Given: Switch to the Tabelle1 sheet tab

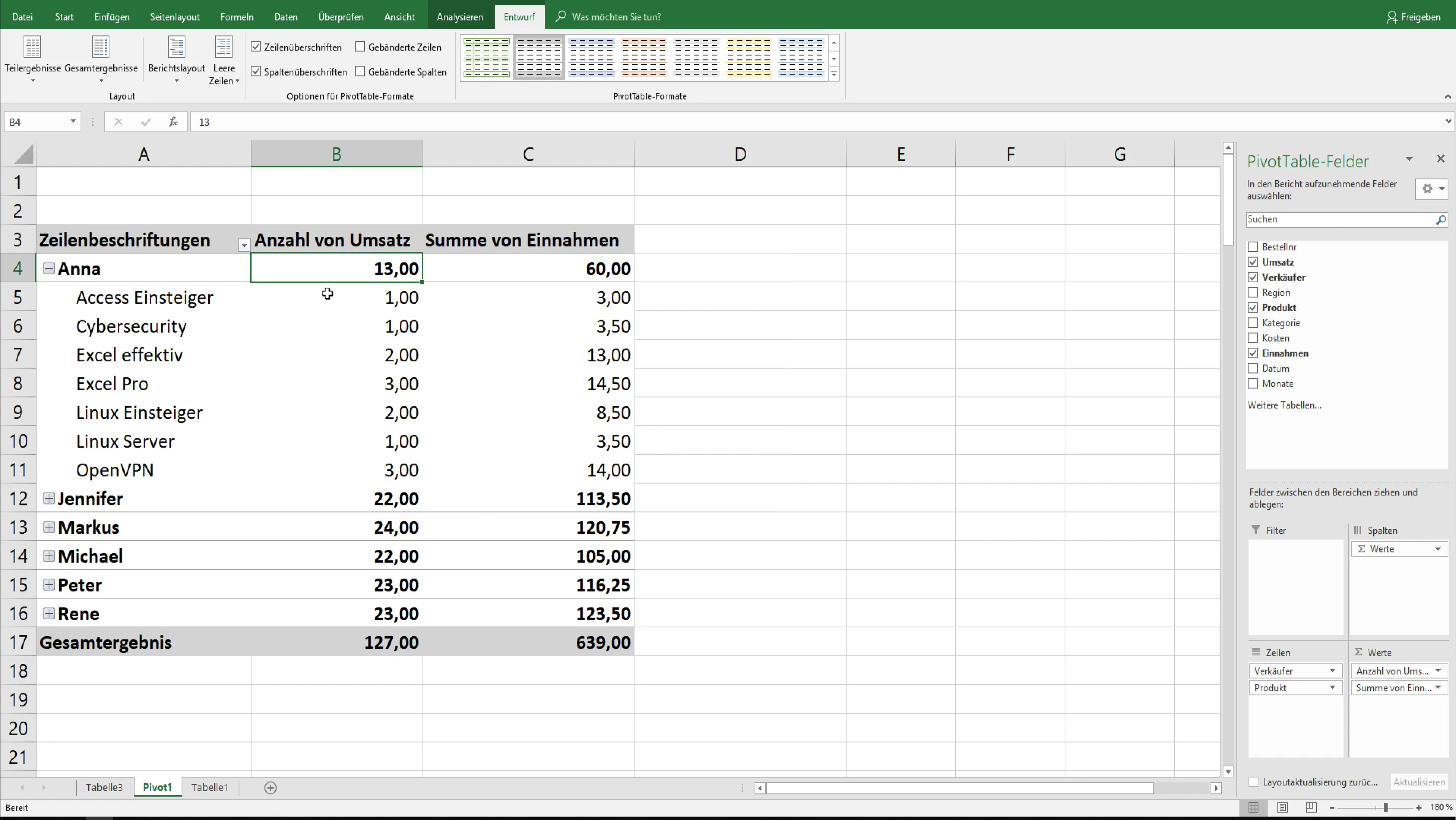Looking at the screenshot, I should [210, 787].
